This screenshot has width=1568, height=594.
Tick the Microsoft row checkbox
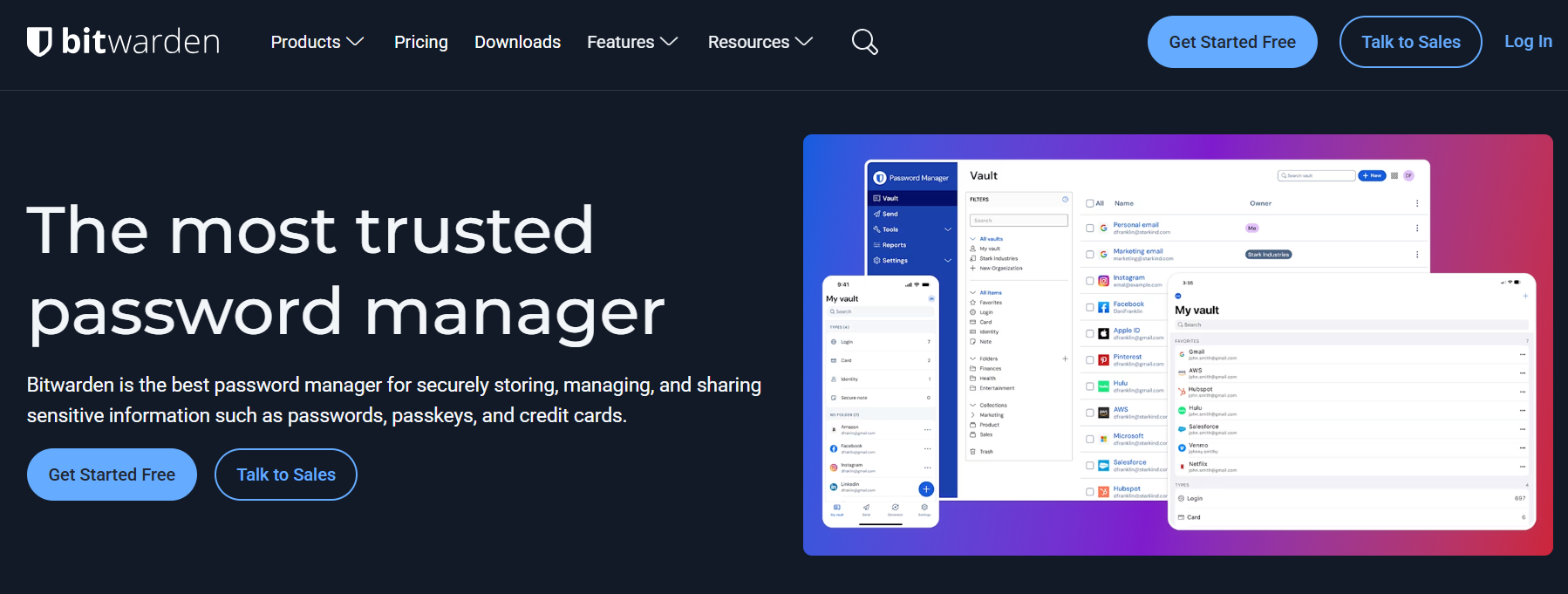1090,439
